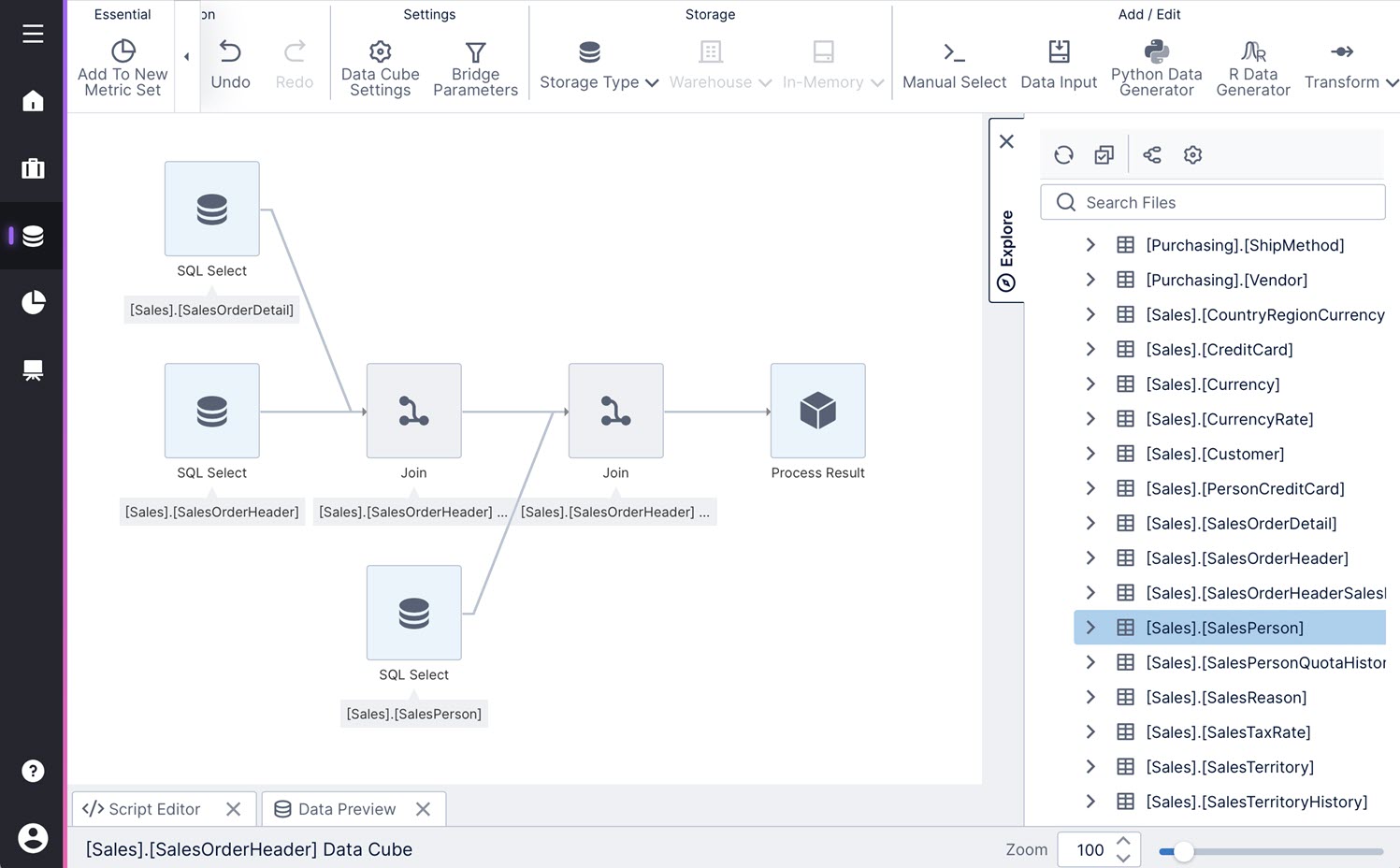This screenshot has height=868, width=1400.
Task: Open the hamburger main menu
Action: click(33, 34)
